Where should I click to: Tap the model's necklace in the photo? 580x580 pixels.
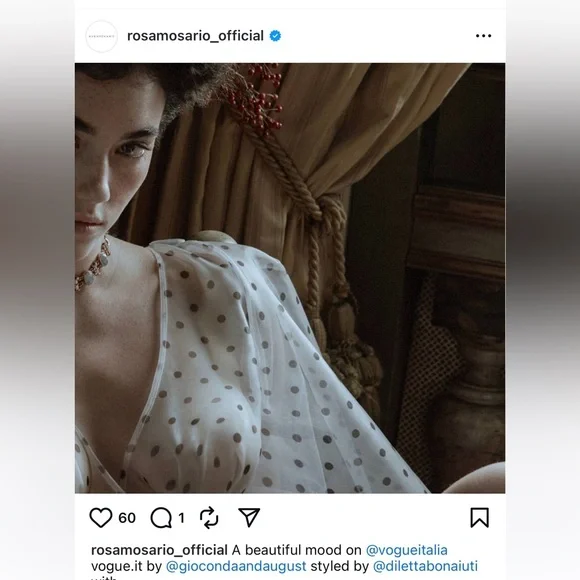pos(92,264)
